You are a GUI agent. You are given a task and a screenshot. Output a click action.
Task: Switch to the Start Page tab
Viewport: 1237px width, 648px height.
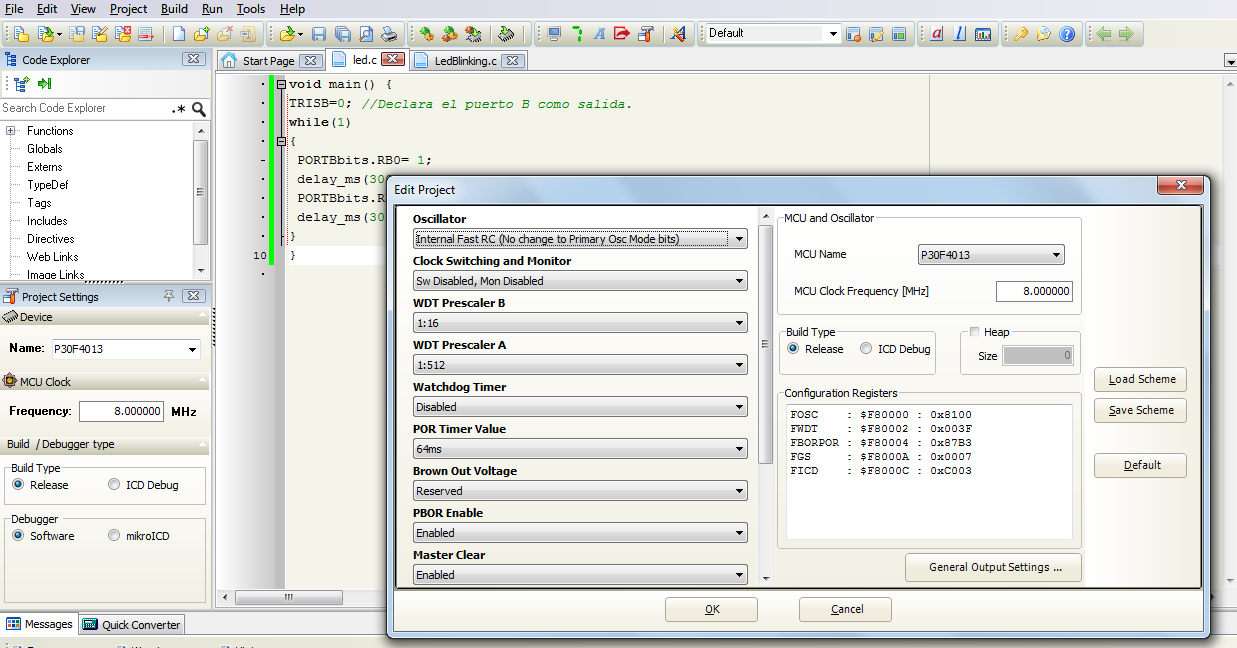click(268, 61)
